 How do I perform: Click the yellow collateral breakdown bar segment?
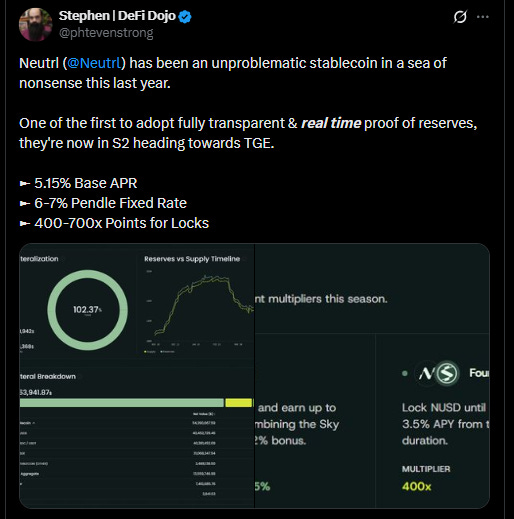[x=239, y=403]
